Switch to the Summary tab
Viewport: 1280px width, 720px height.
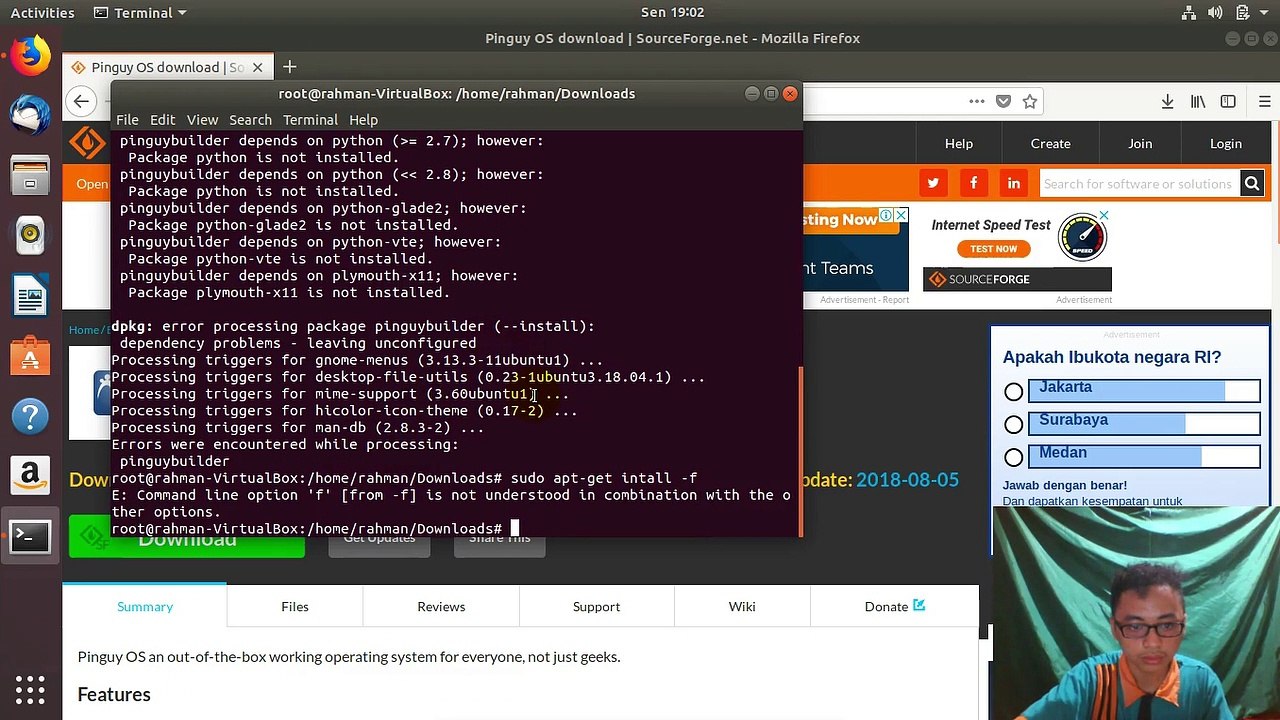click(x=145, y=606)
